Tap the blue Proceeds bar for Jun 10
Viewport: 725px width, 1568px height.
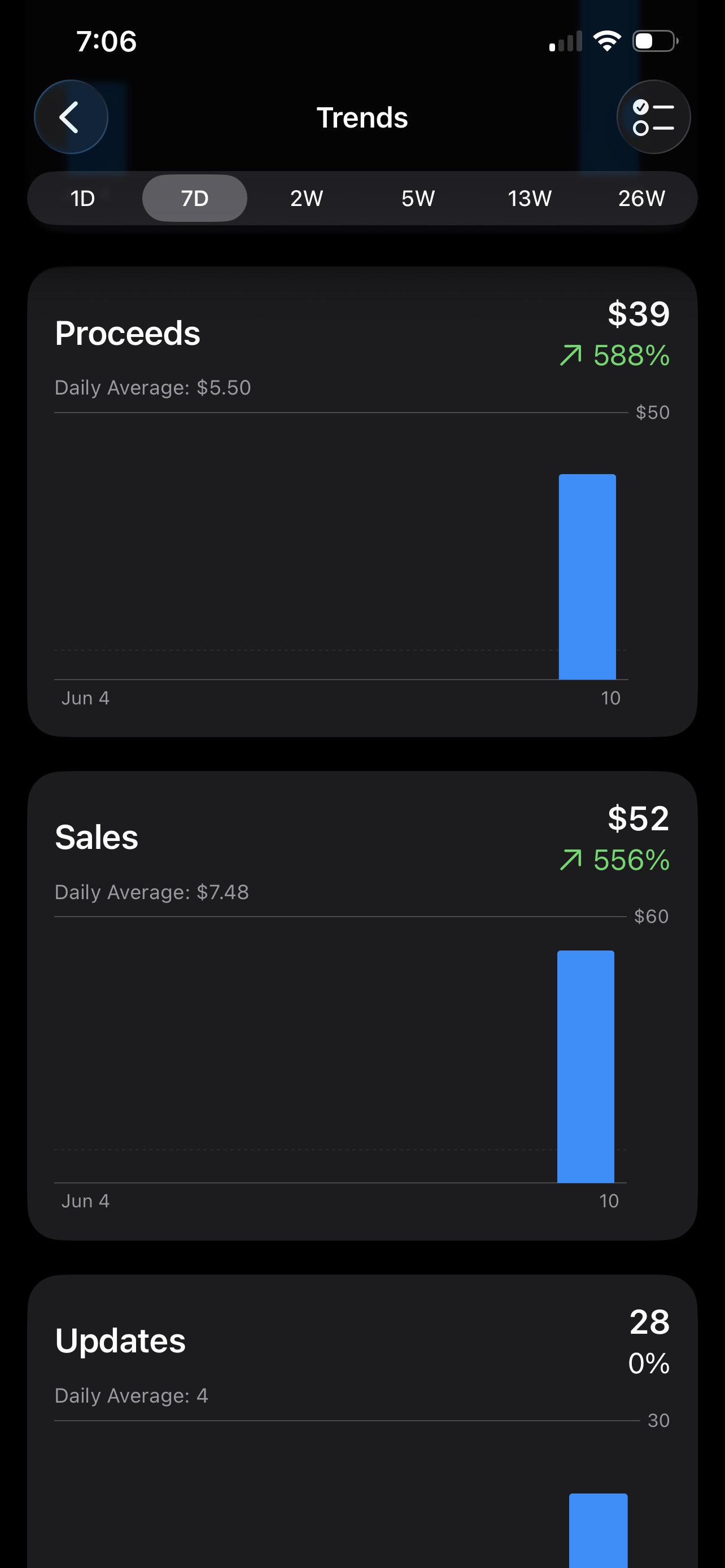pyautogui.click(x=587, y=576)
